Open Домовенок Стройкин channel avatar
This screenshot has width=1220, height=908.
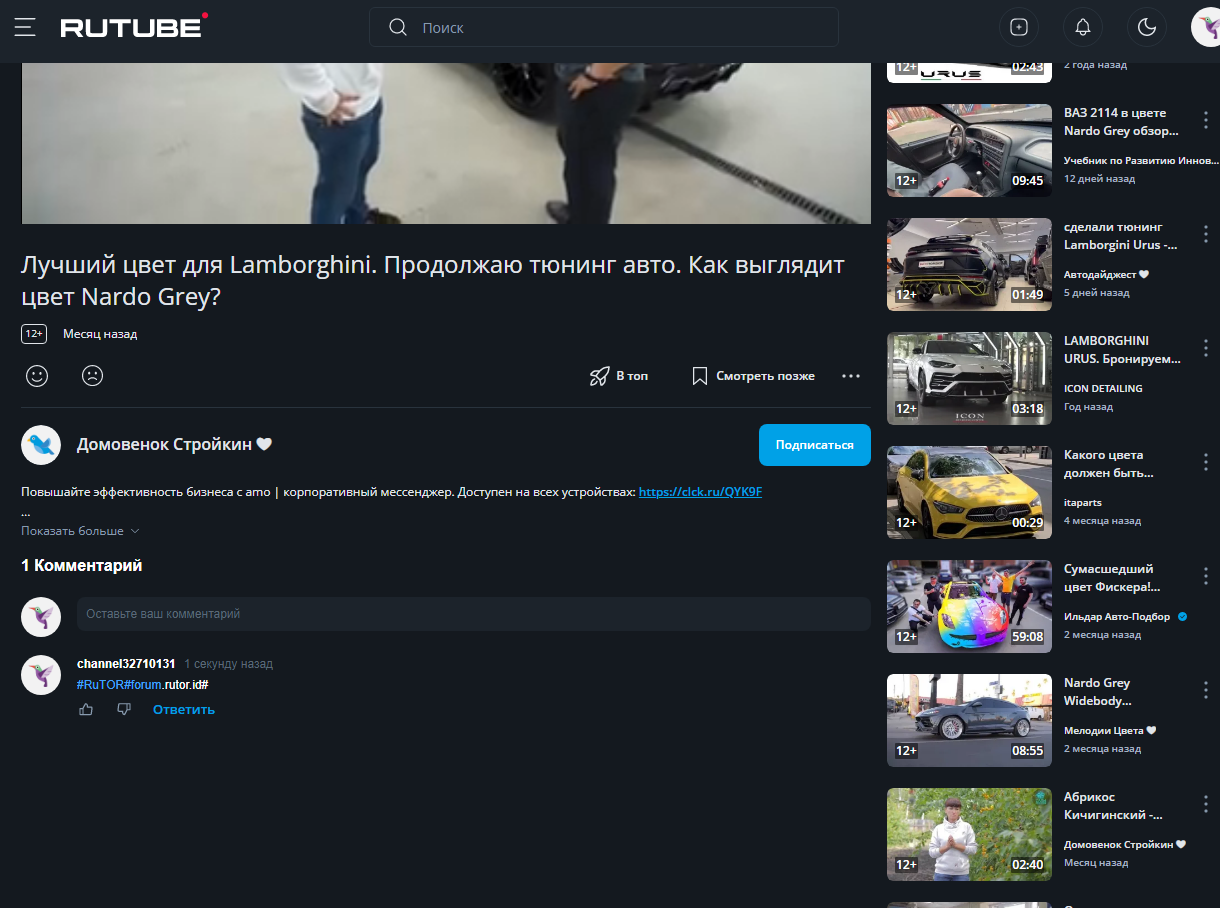(41, 445)
